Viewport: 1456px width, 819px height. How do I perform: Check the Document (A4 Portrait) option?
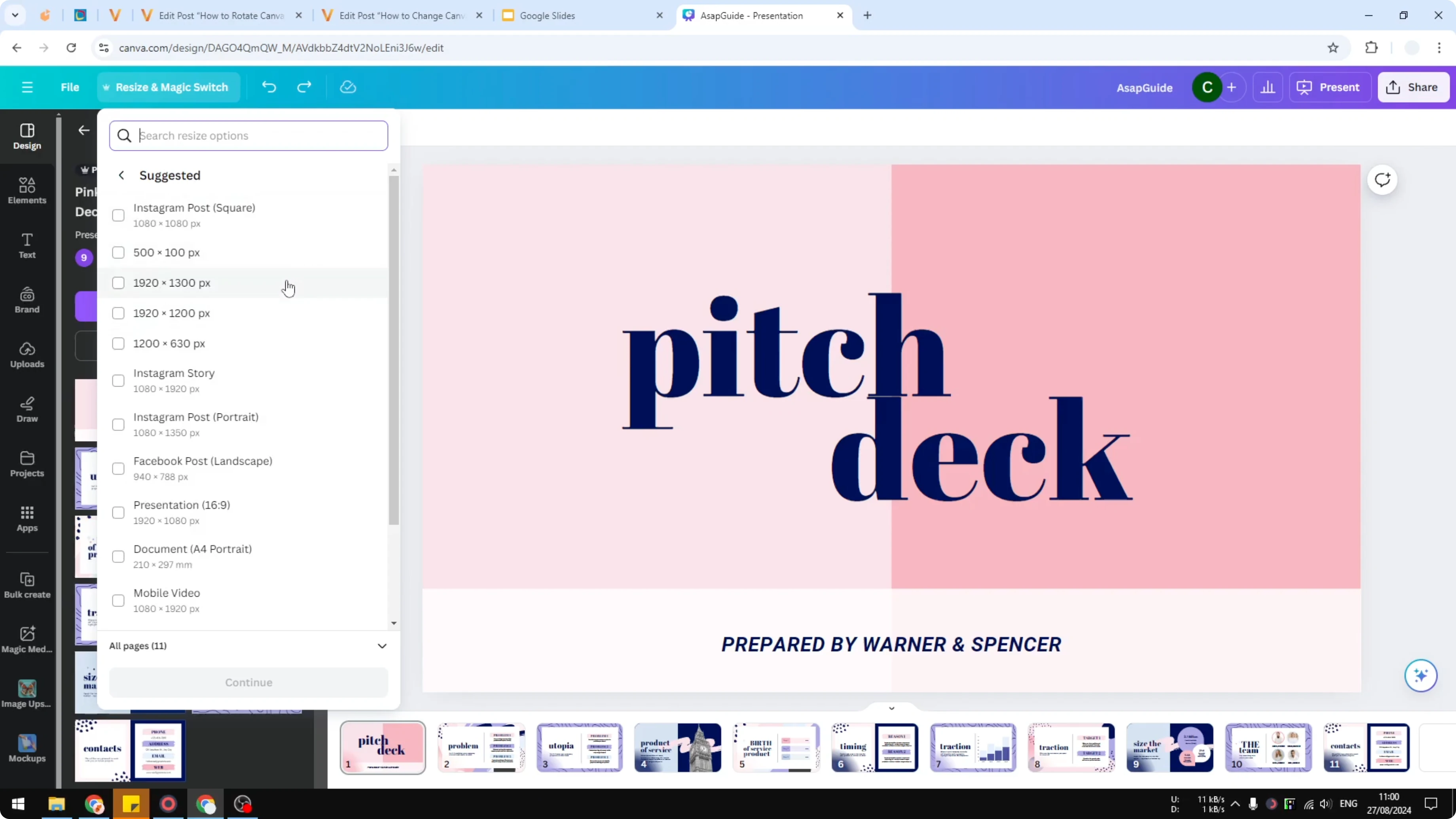pos(118,557)
